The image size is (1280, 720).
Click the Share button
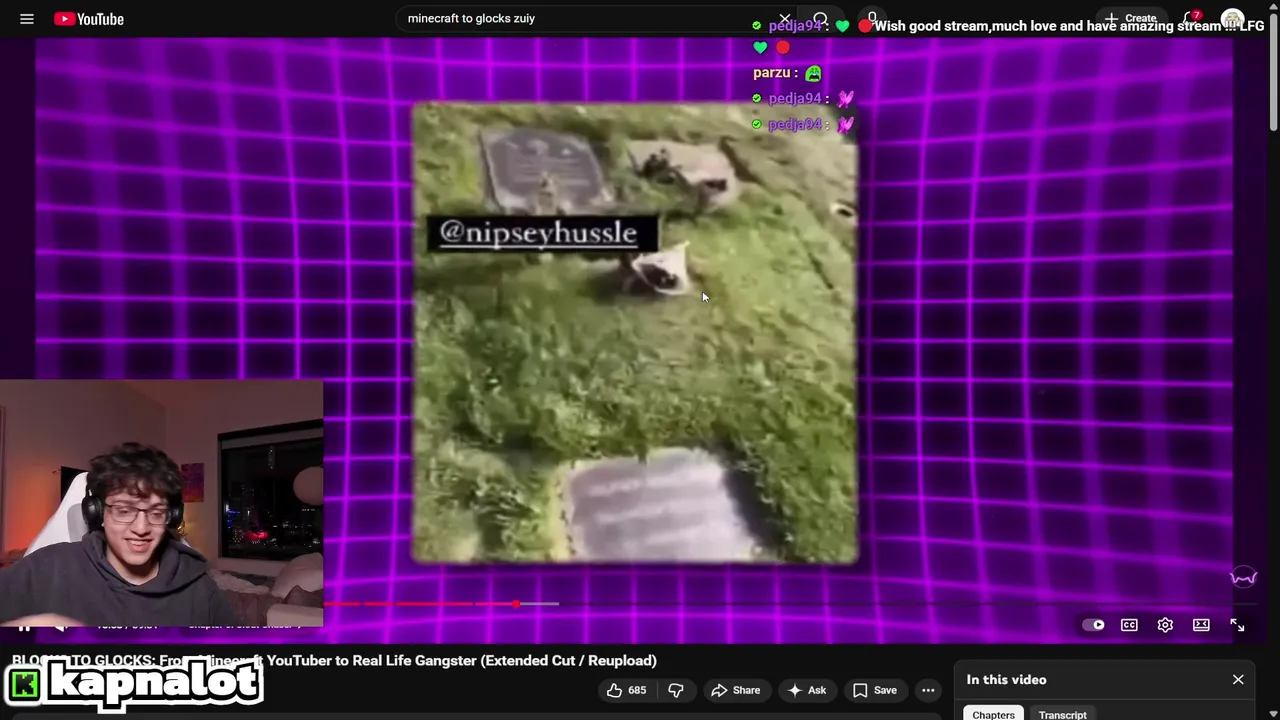click(735, 690)
